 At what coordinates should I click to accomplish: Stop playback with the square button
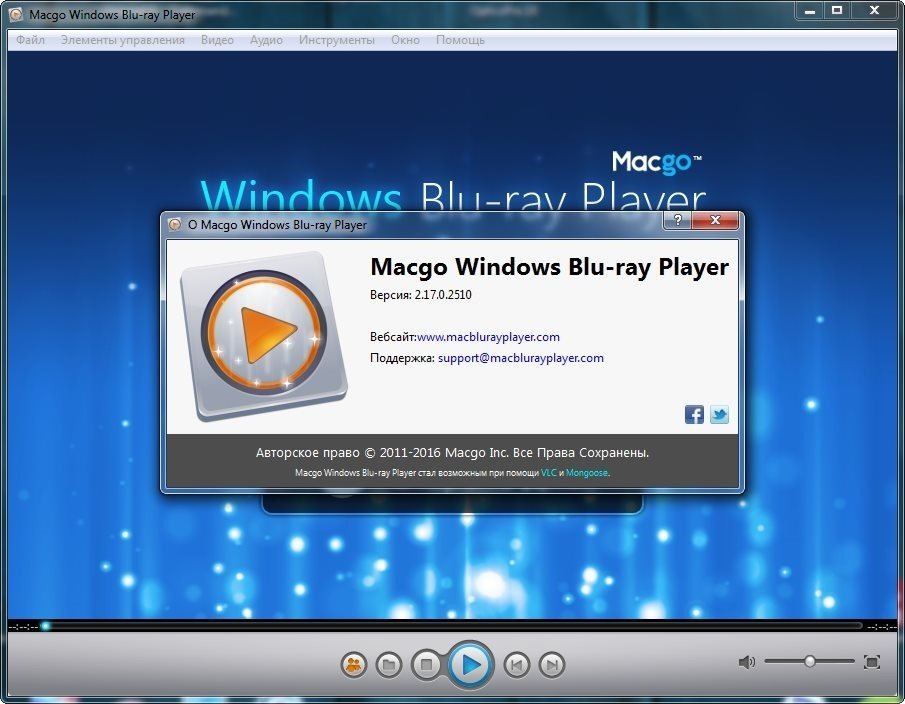[x=427, y=665]
